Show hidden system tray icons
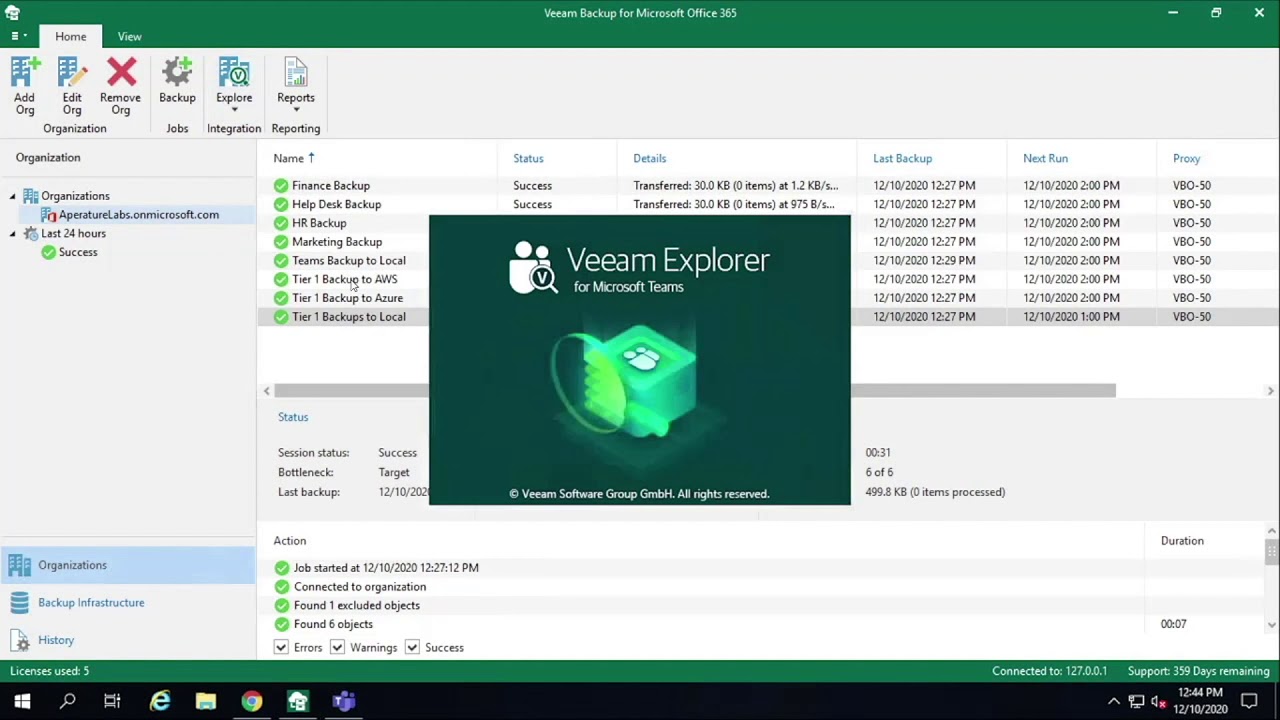 1113,702
